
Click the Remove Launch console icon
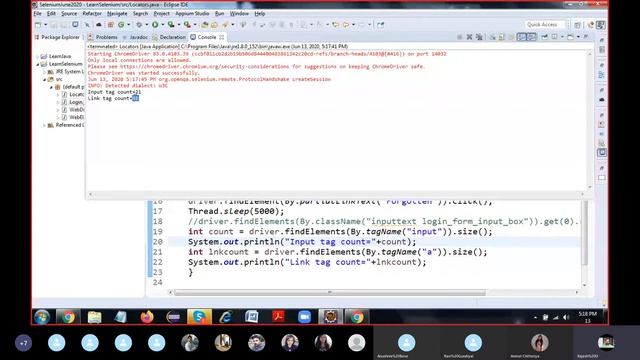(469, 37)
